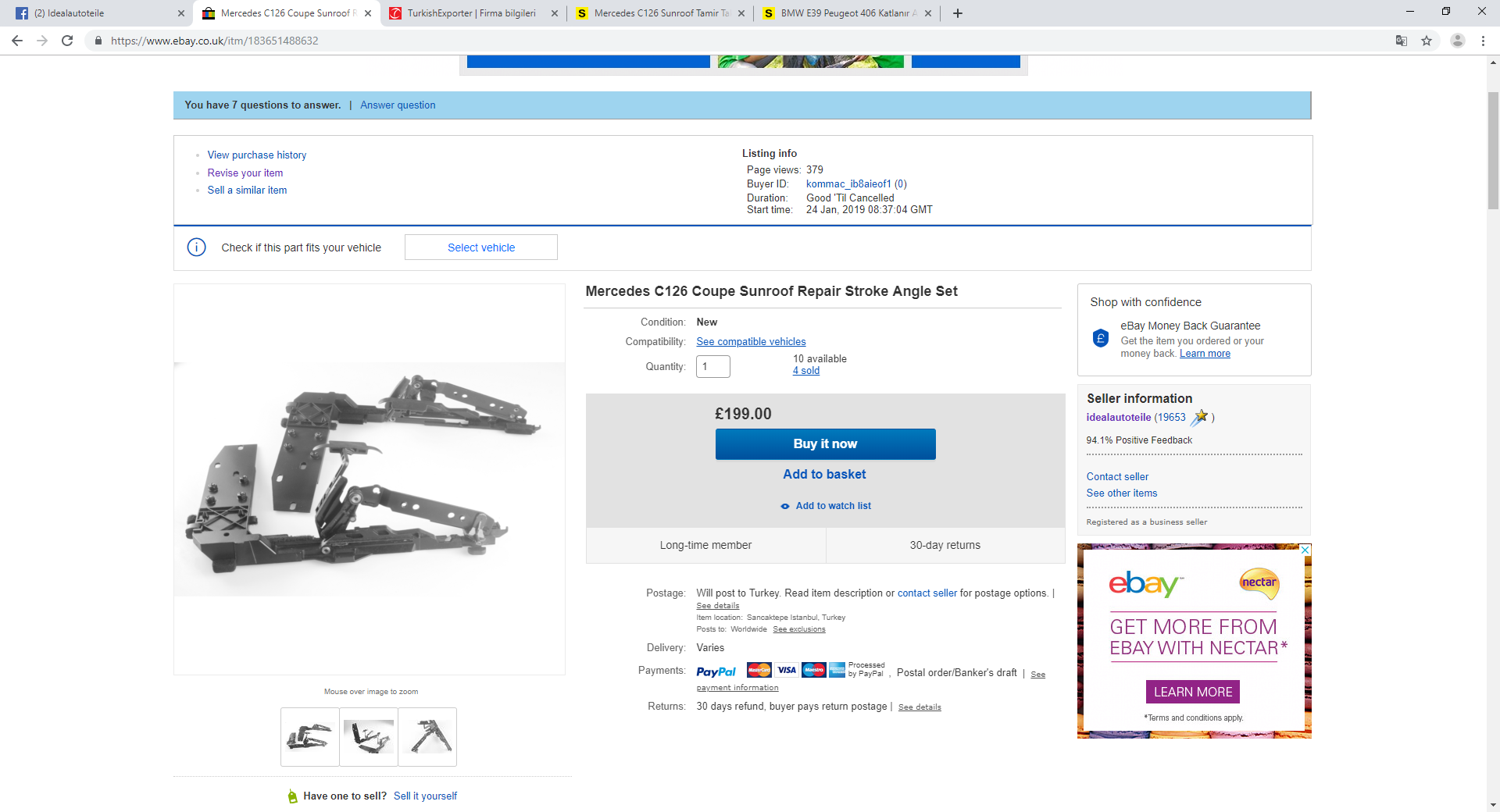Click the Maestro card logo
Viewport: 1500px width, 812px height.
pos(814,670)
